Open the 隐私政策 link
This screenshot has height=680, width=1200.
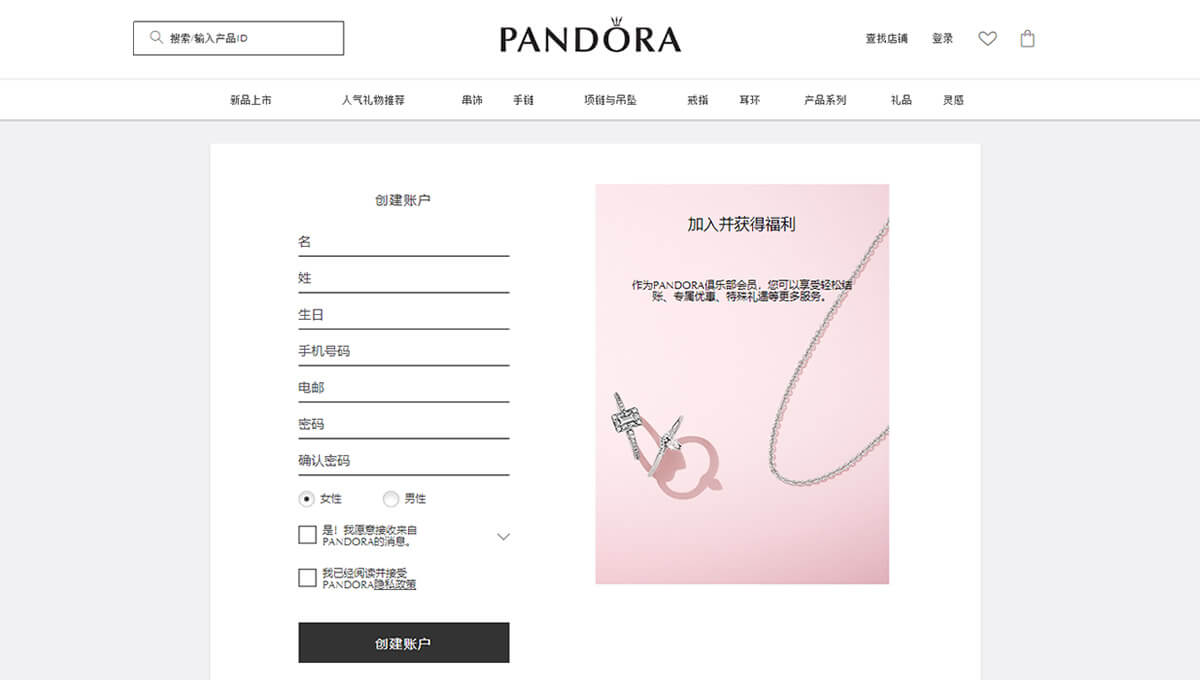395,585
